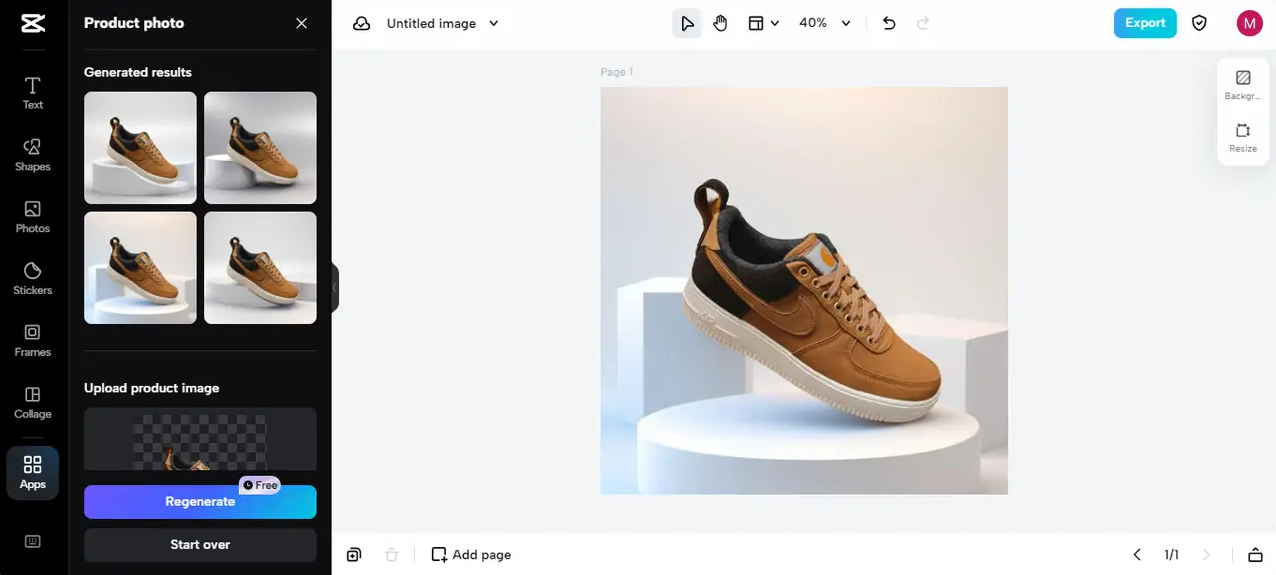Image resolution: width=1276 pixels, height=575 pixels.
Task: Click the Start over button
Action: (200, 545)
